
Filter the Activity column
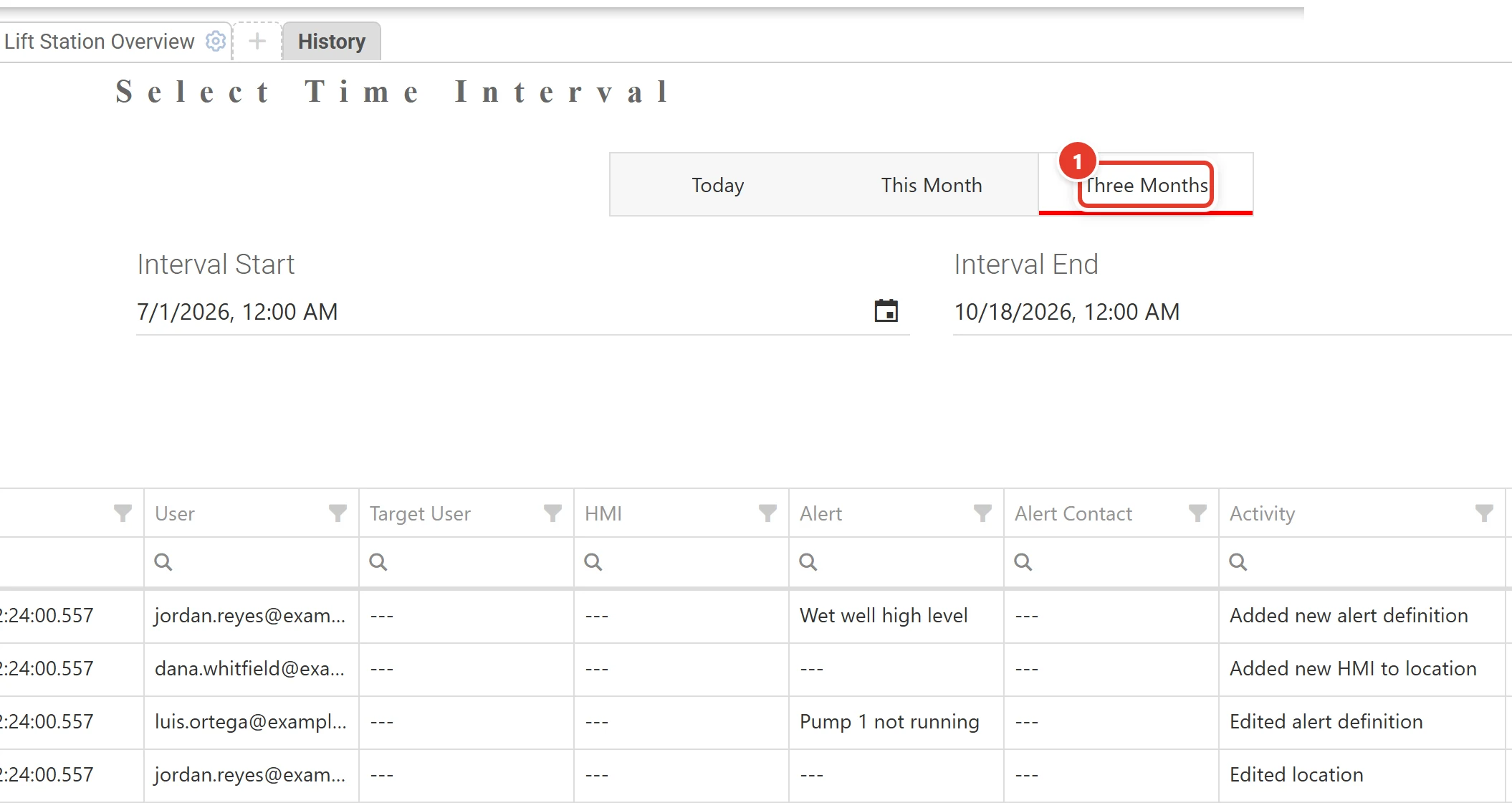point(1484,513)
